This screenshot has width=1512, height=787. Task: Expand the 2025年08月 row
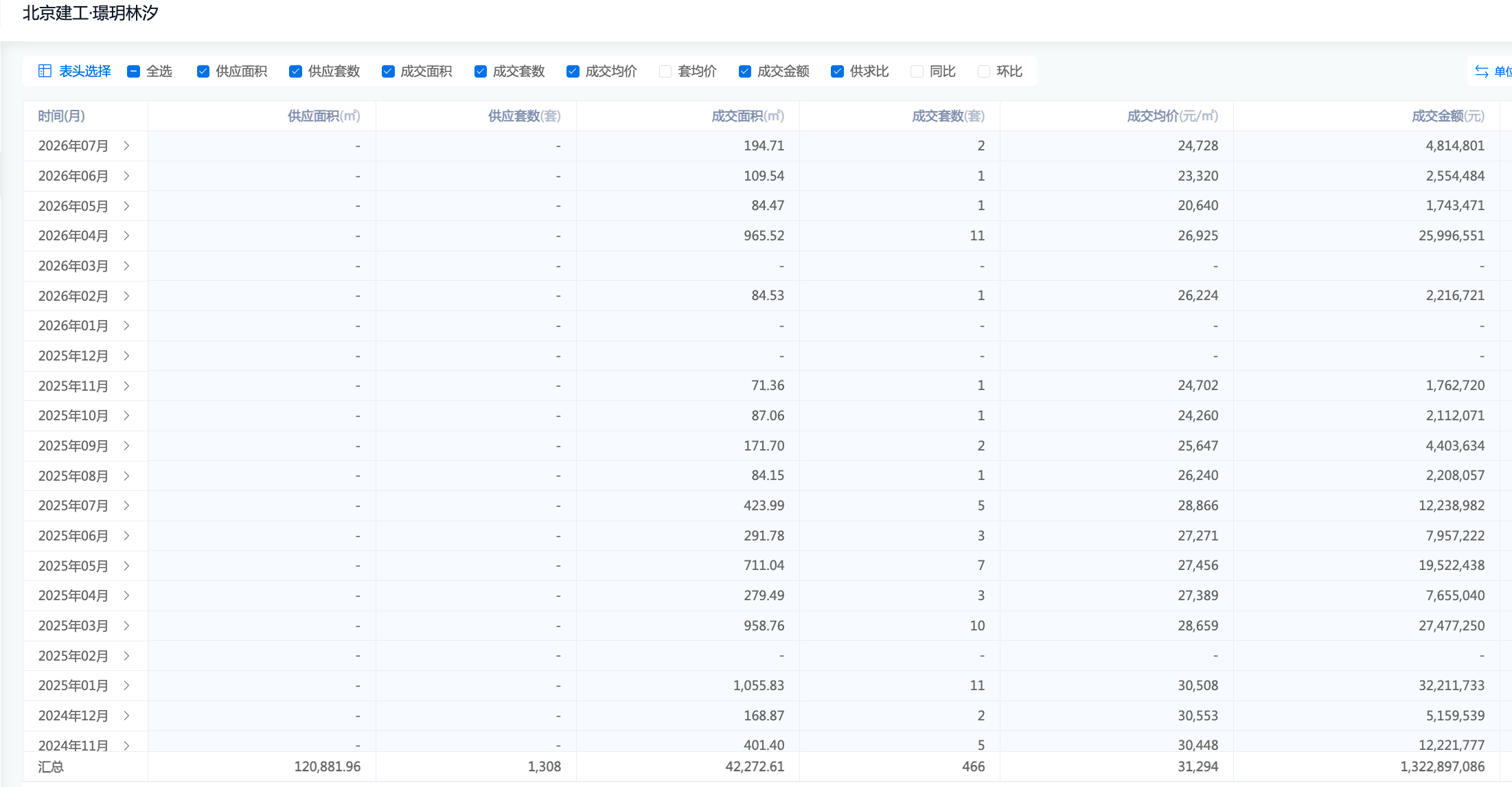(x=126, y=476)
